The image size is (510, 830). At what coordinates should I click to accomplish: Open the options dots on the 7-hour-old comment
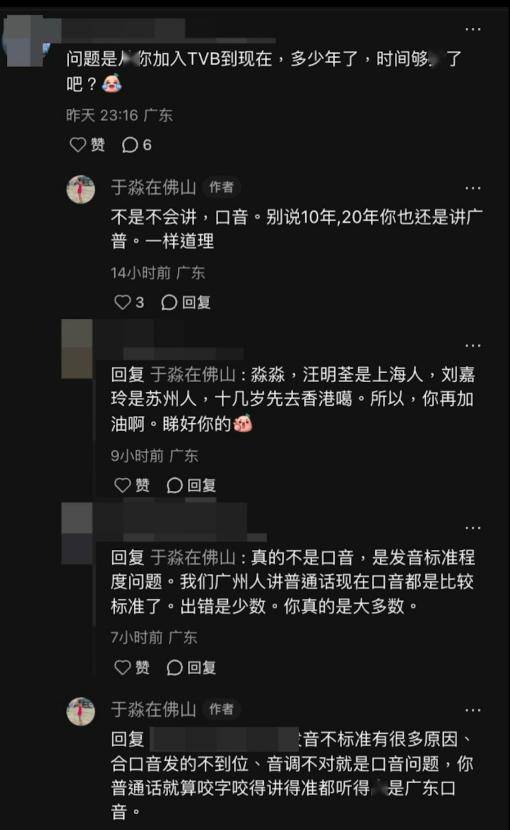coord(472,528)
